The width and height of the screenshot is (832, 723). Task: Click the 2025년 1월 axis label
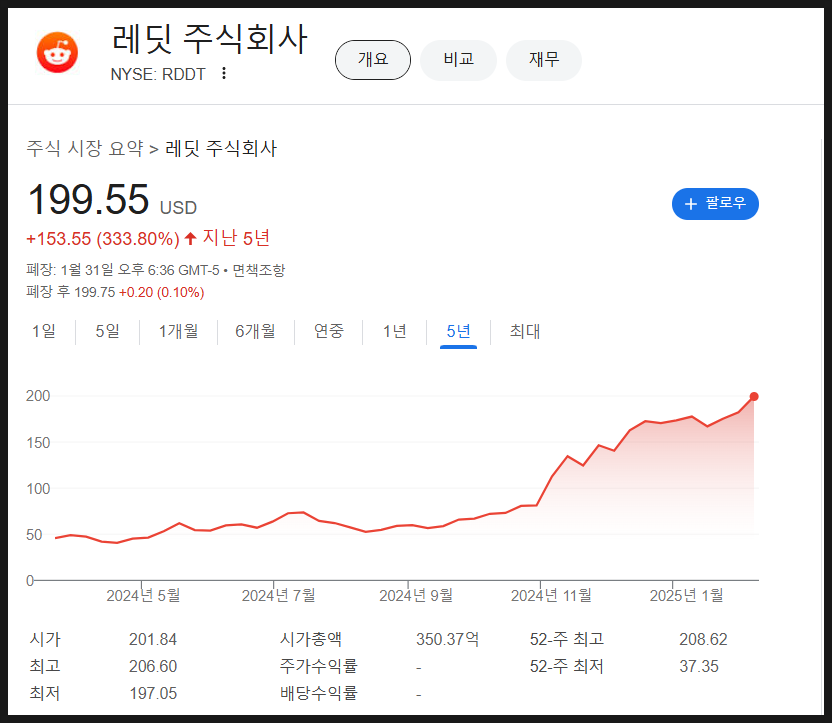tap(687, 596)
